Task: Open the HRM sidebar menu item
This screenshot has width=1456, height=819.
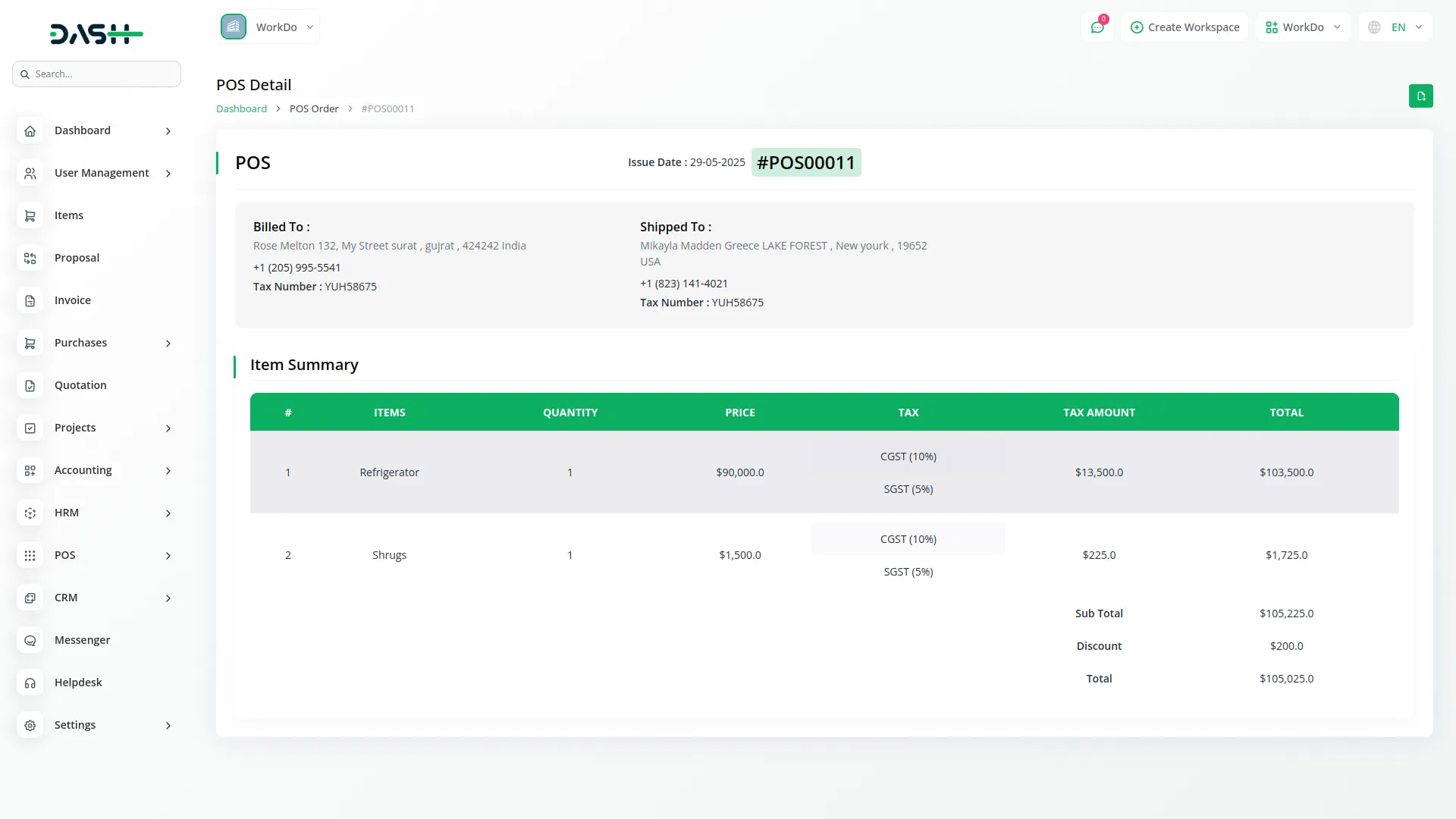Action: 67,513
